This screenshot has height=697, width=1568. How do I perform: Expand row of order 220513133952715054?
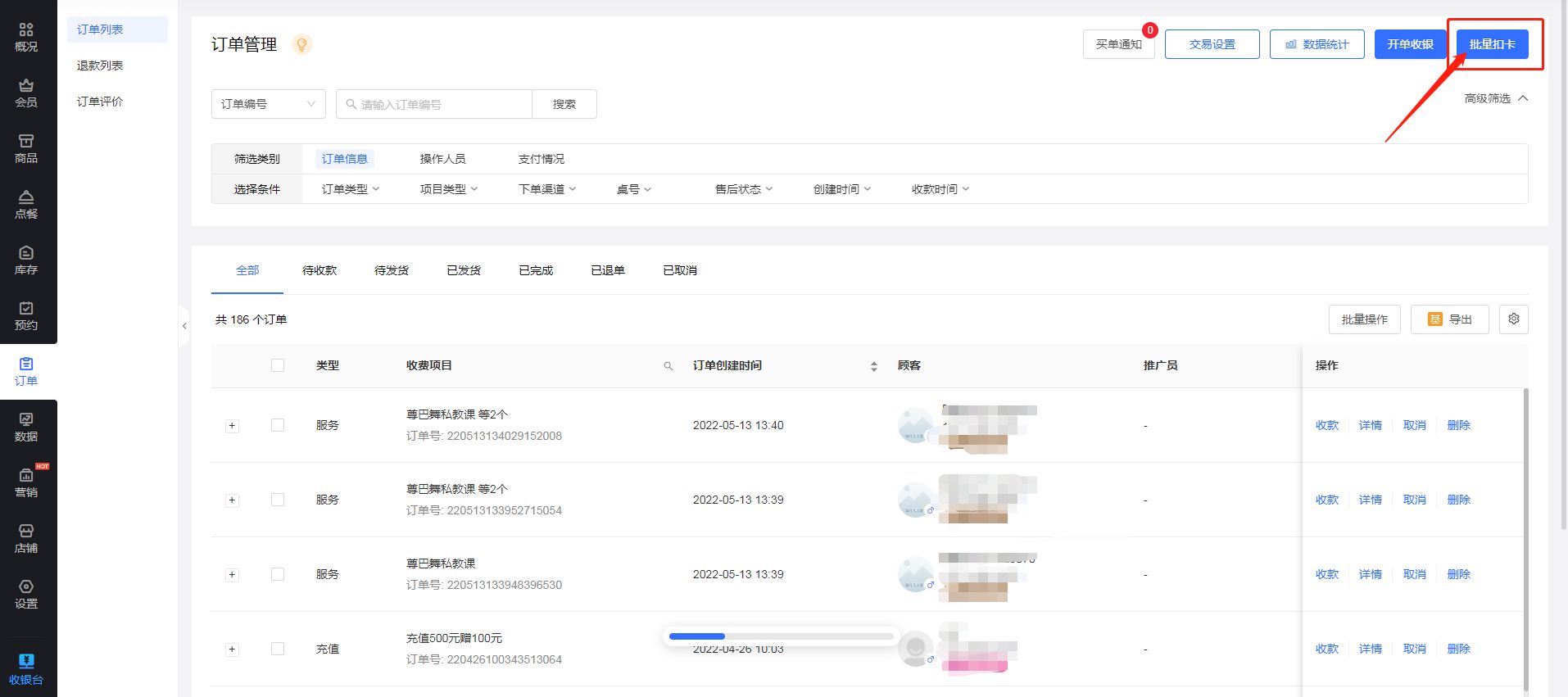click(x=232, y=500)
